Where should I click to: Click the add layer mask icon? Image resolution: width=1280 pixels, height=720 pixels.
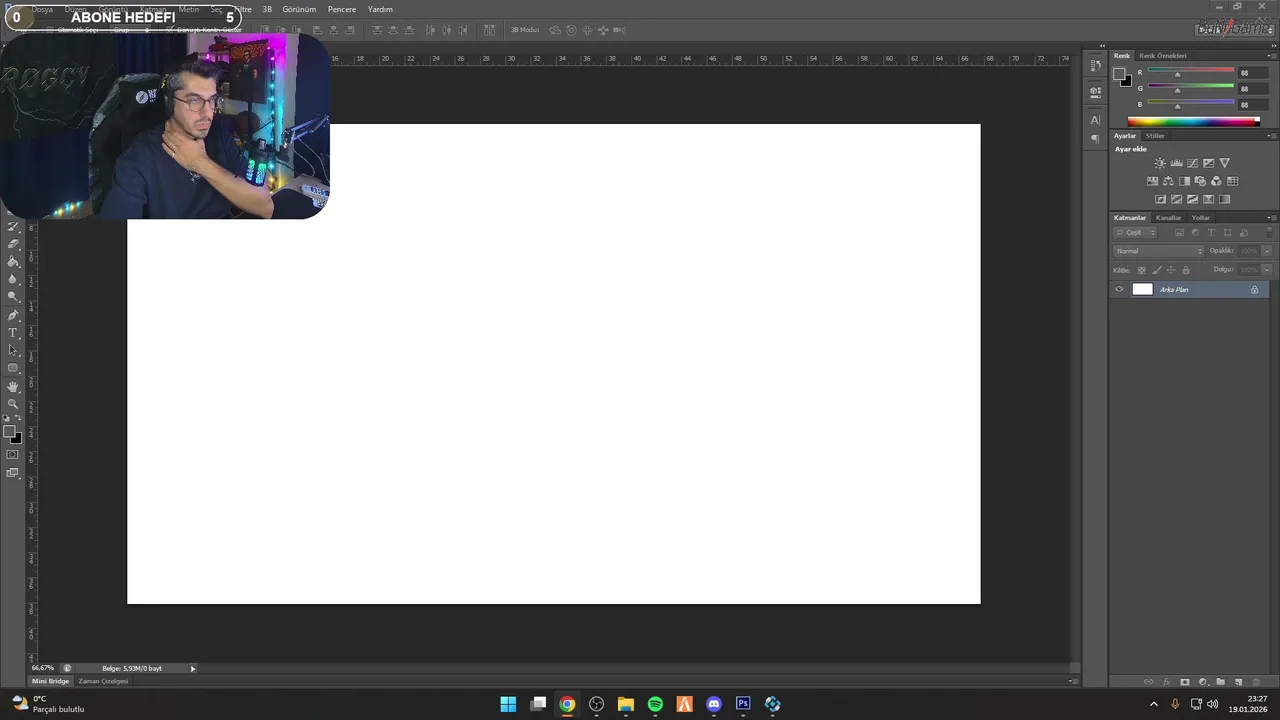(1185, 682)
